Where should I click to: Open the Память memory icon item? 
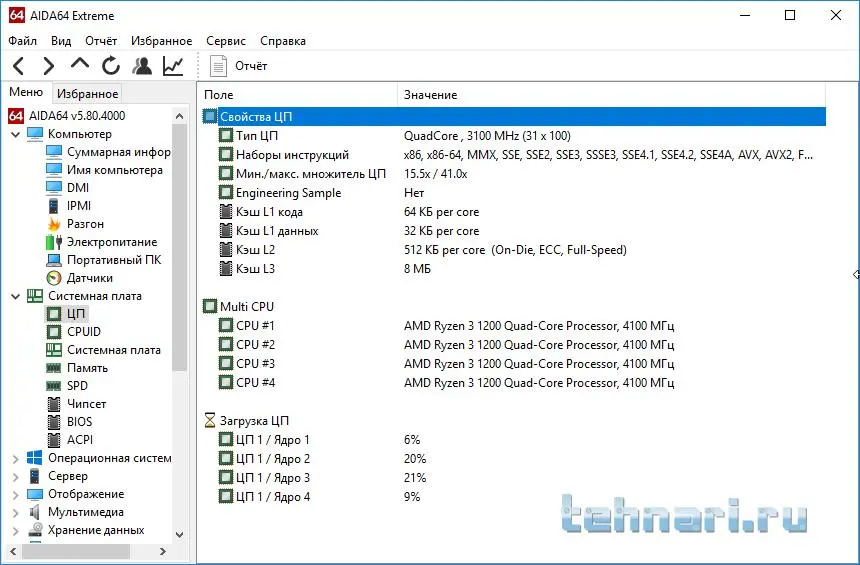(54, 368)
